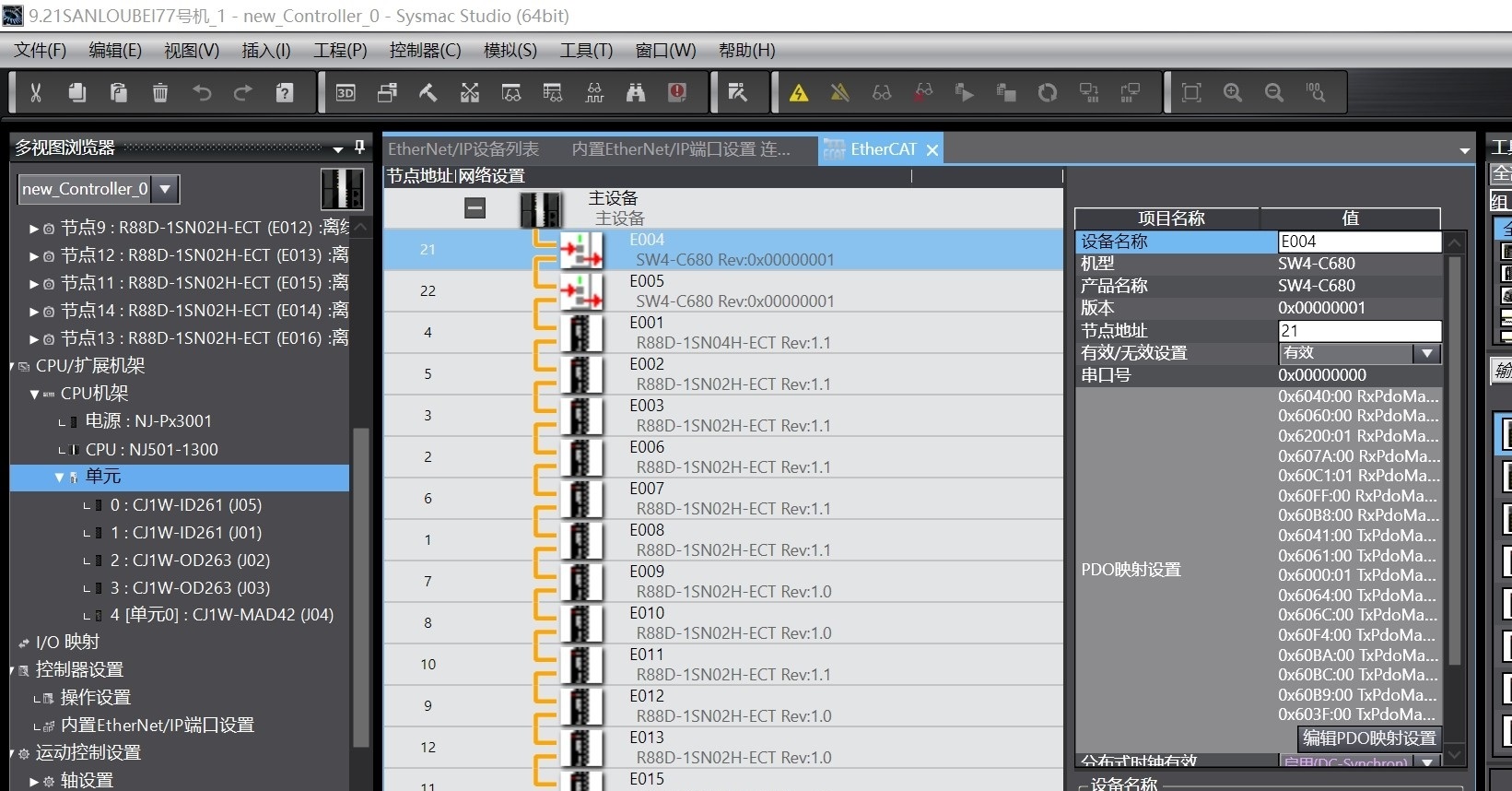Screen dimensions: 1512x791
Task: Open the 编辑(E) menu
Action: click(115, 50)
